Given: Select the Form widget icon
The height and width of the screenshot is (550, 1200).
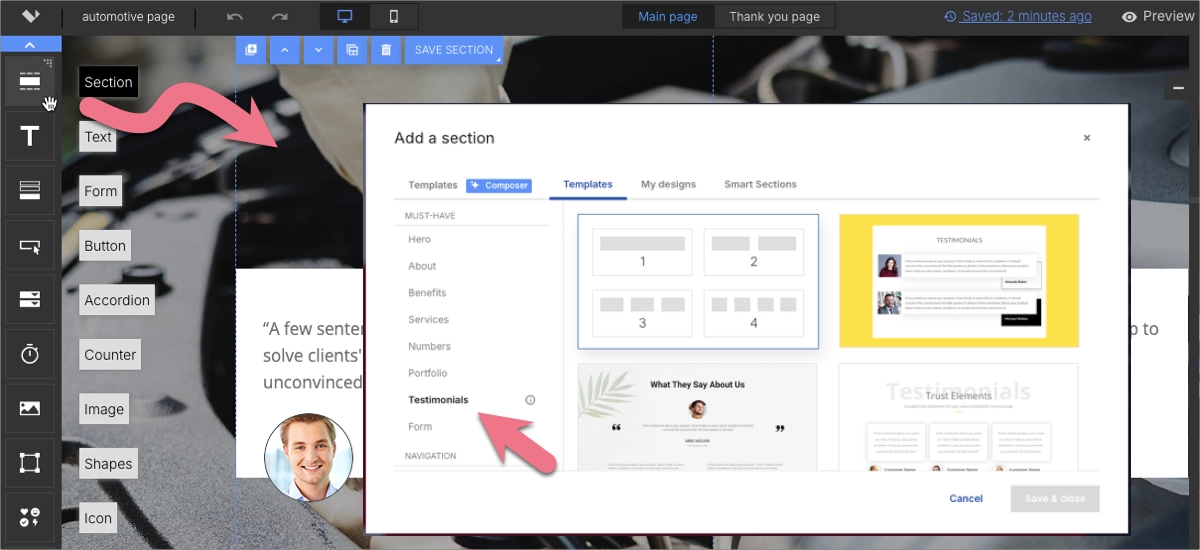Looking at the screenshot, I should (30, 190).
